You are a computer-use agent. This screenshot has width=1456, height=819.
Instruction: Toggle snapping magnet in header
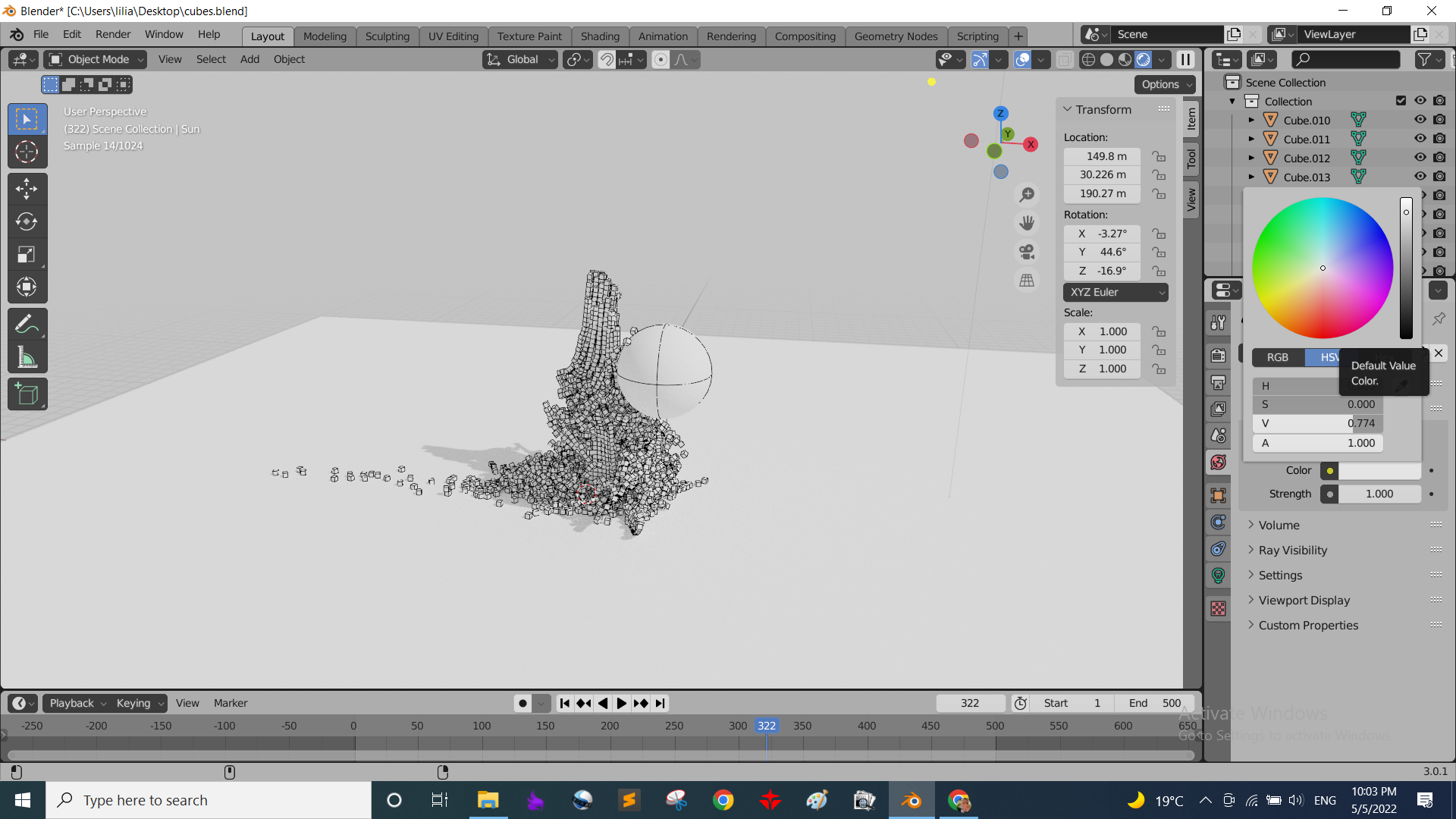pos(607,59)
